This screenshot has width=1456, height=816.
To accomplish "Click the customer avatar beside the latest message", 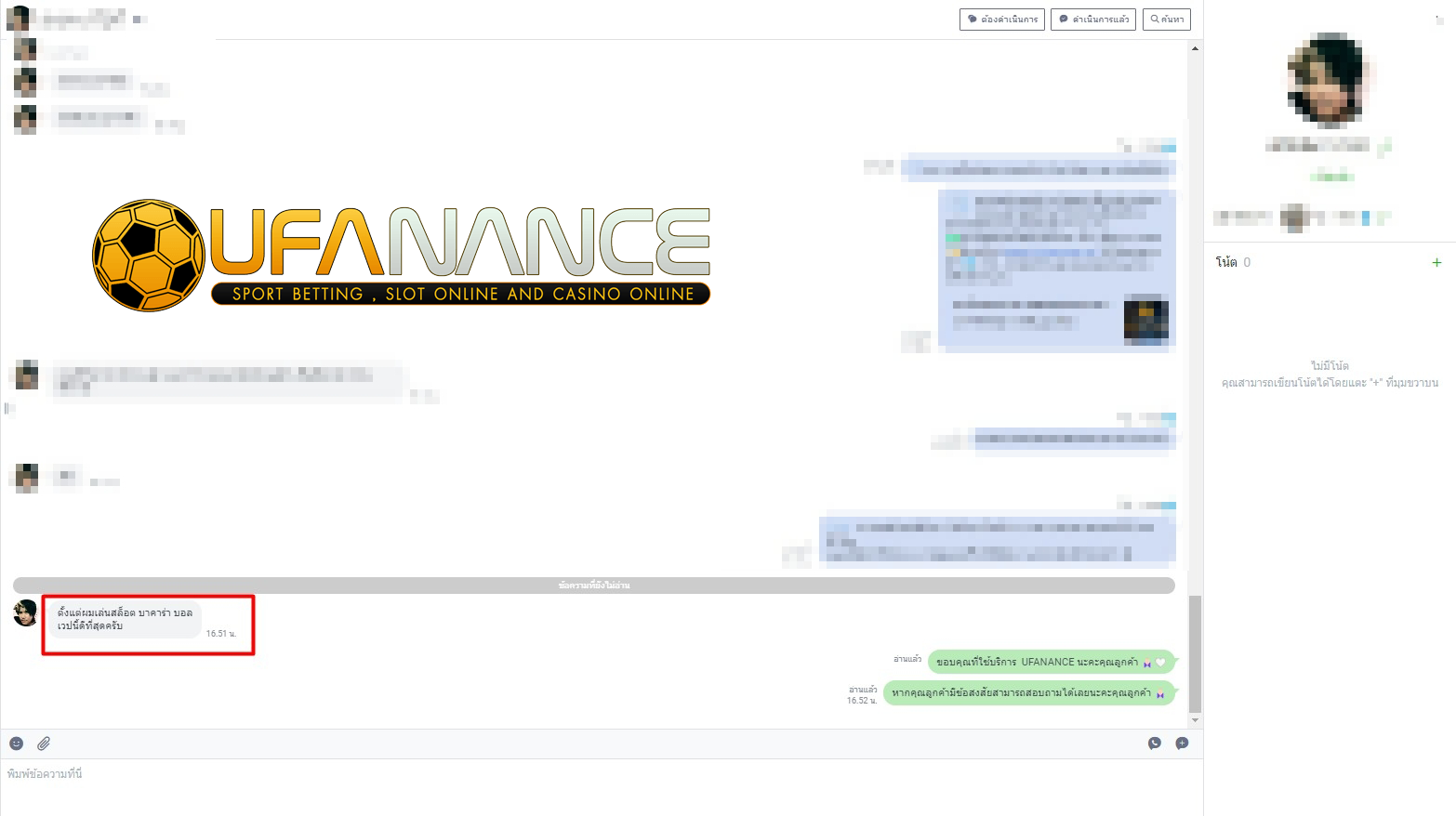I will pyautogui.click(x=26, y=613).
